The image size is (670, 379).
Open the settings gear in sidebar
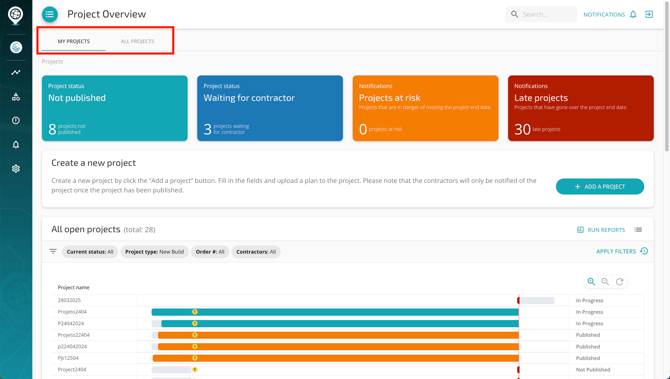click(x=16, y=169)
